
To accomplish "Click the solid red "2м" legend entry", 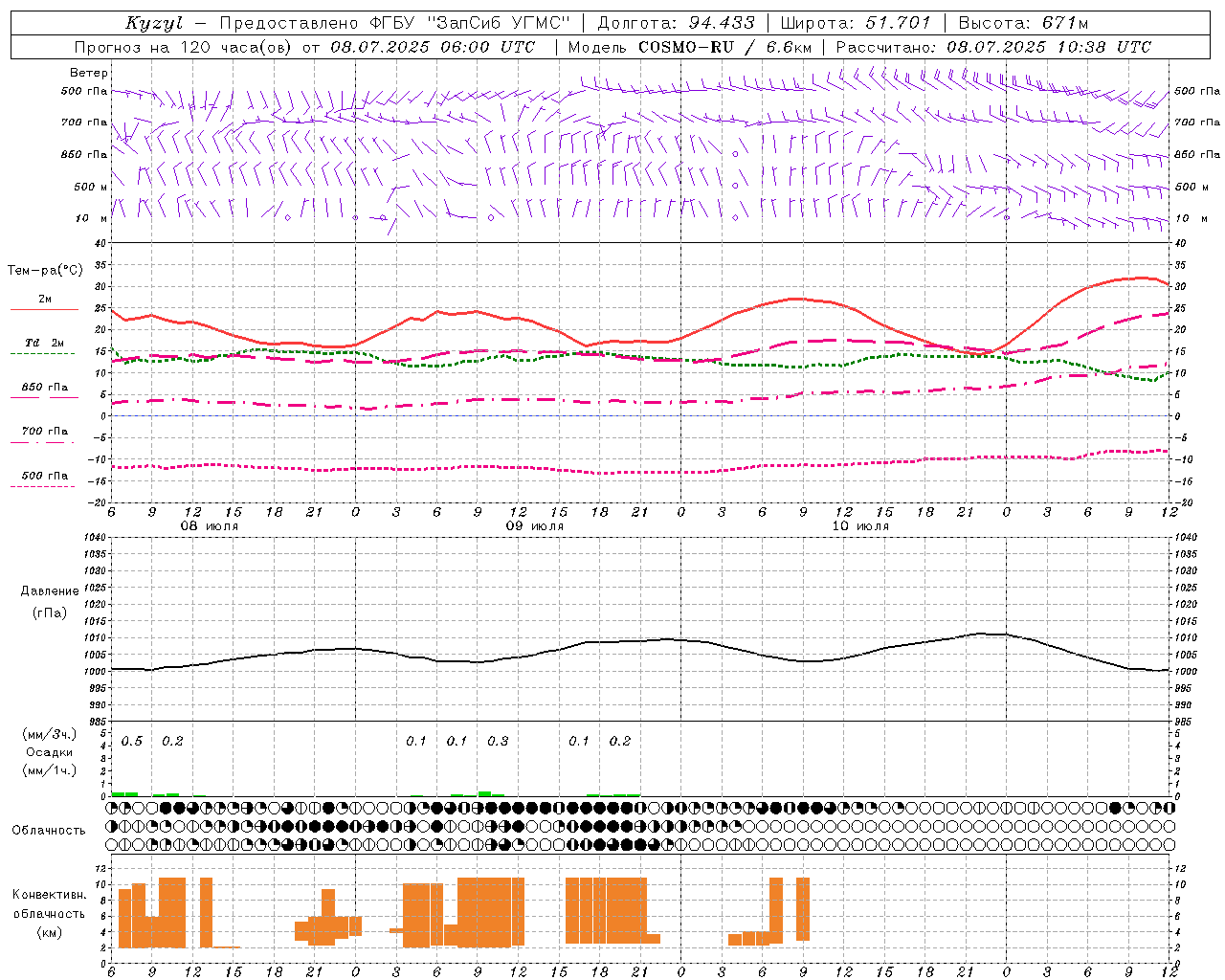I will click(x=44, y=299).
